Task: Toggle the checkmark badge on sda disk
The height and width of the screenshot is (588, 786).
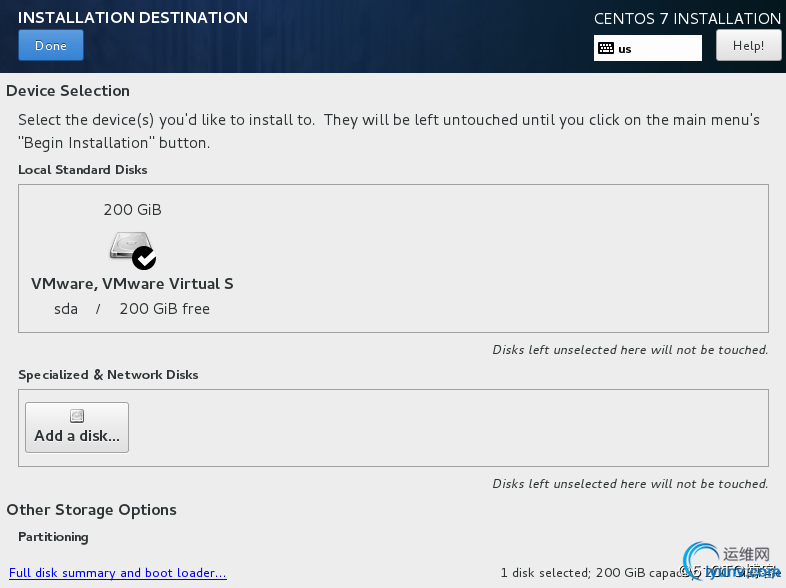Action: click(144, 258)
